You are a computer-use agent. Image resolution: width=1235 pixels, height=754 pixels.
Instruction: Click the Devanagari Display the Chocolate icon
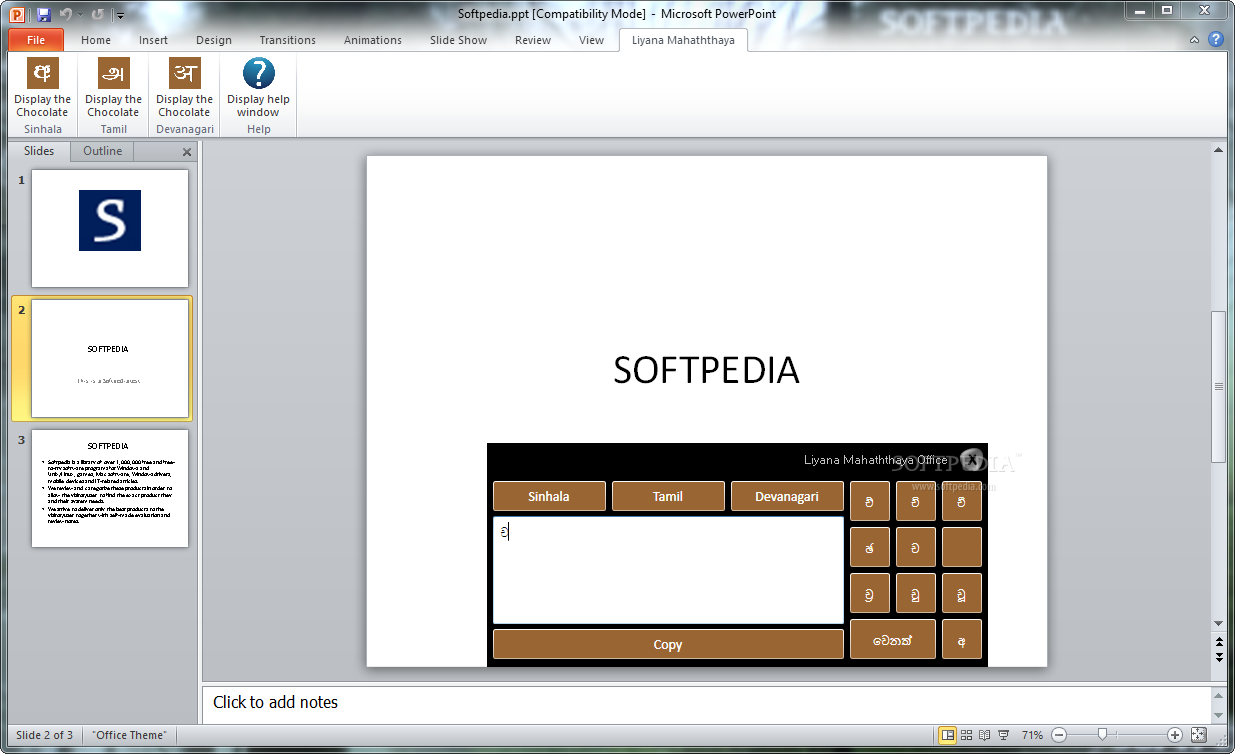[185, 73]
